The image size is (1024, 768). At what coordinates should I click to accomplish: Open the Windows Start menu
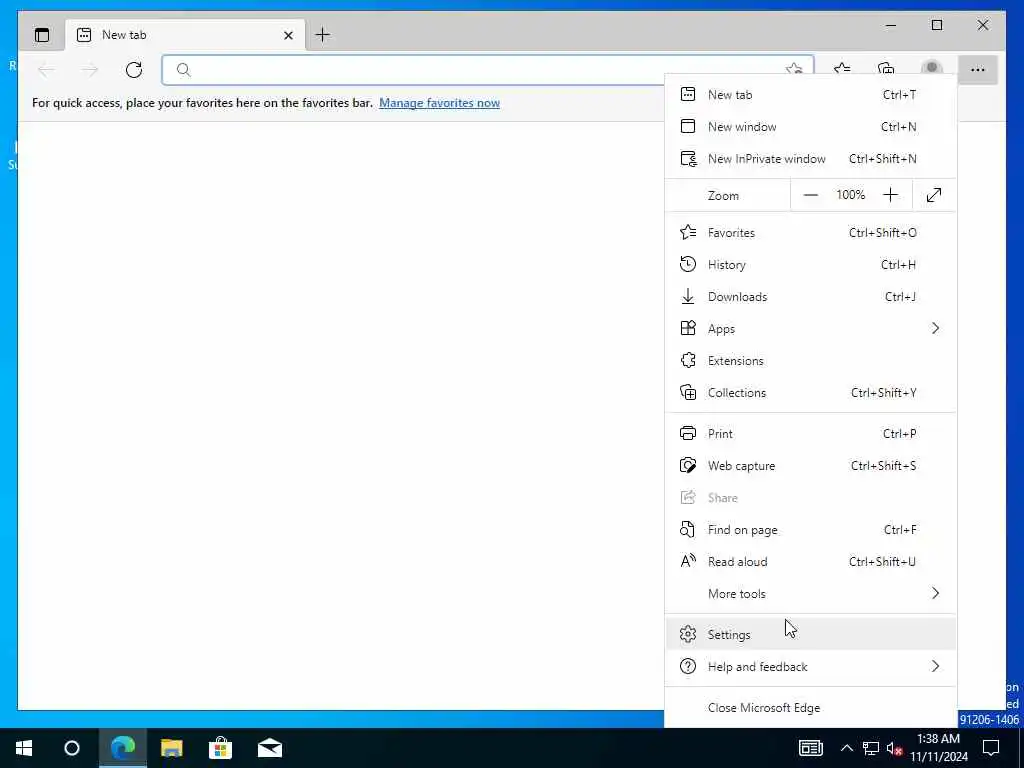pyautogui.click(x=24, y=748)
